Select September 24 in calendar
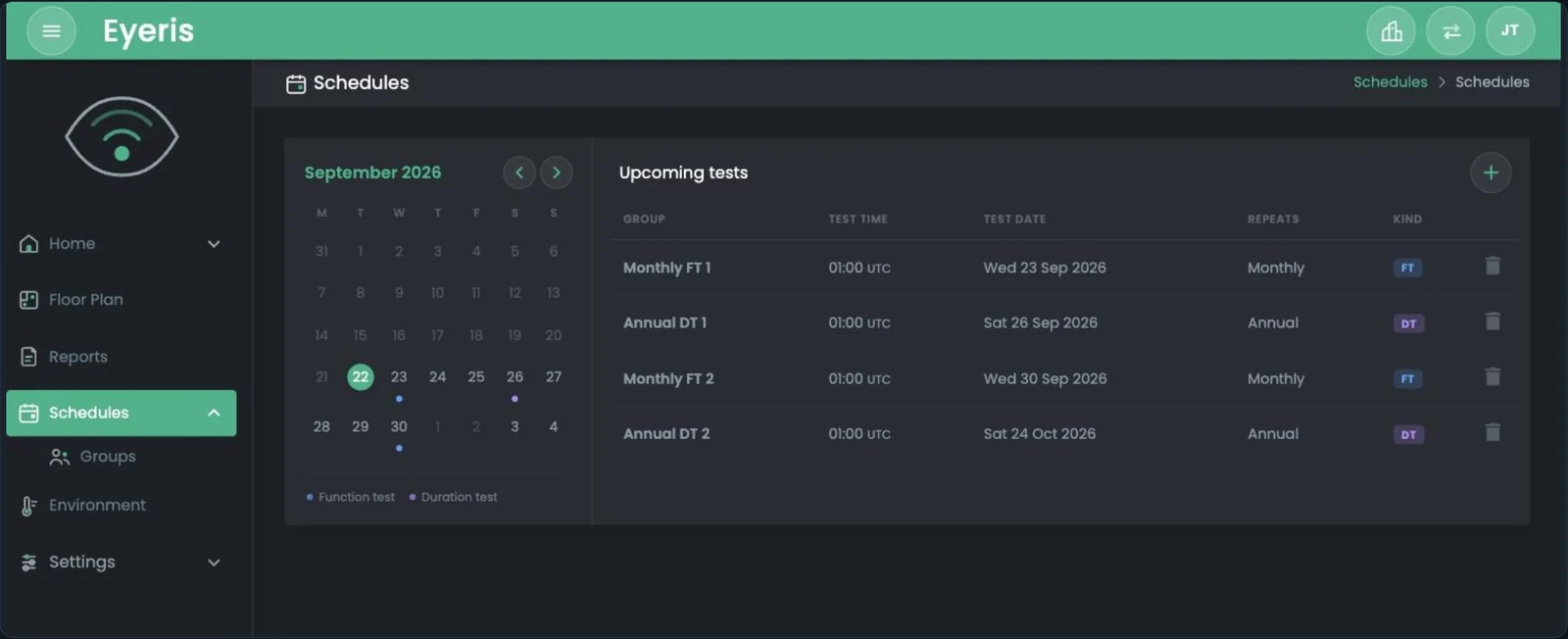 [437, 376]
